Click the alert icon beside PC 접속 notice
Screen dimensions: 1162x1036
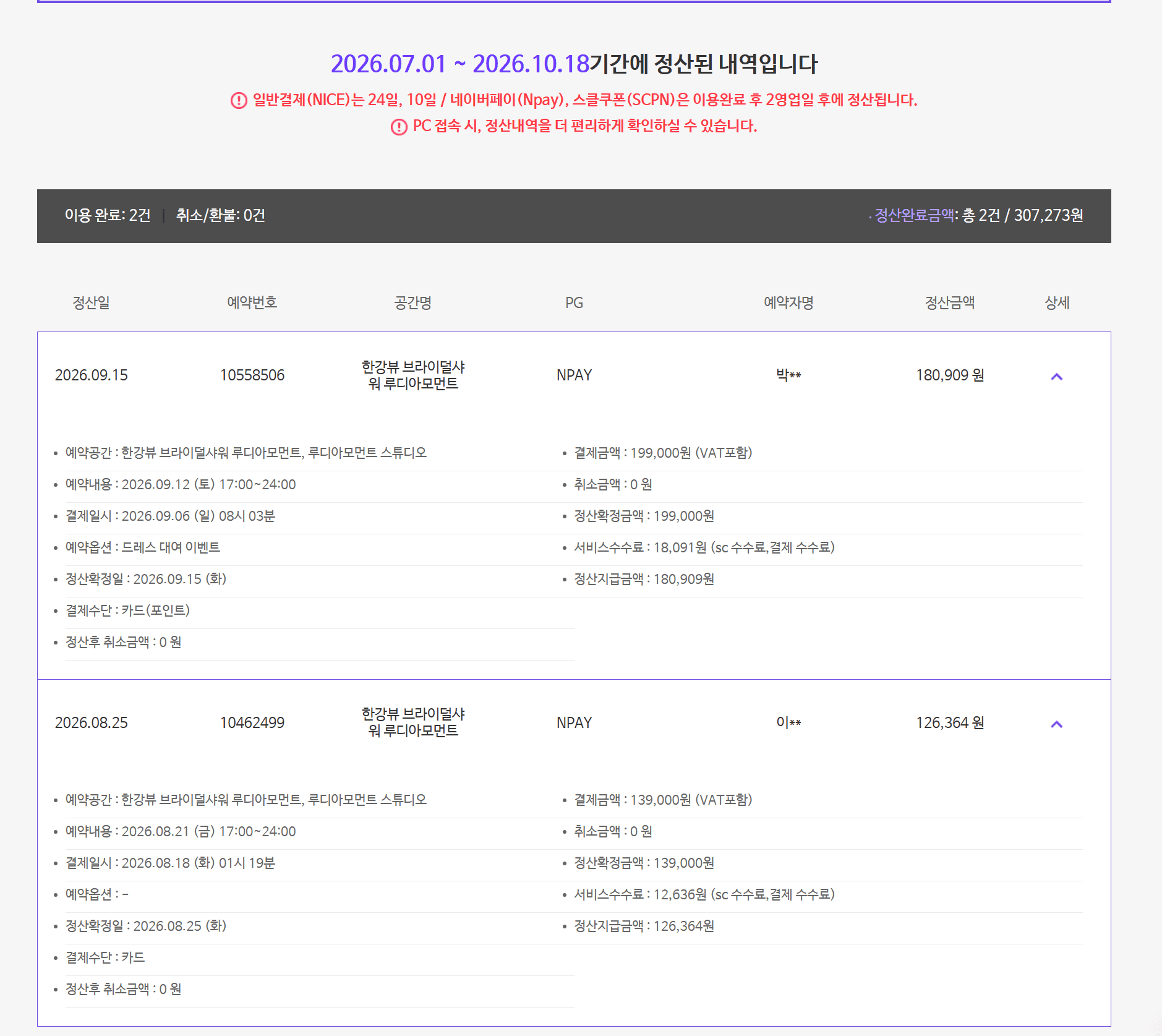point(399,127)
